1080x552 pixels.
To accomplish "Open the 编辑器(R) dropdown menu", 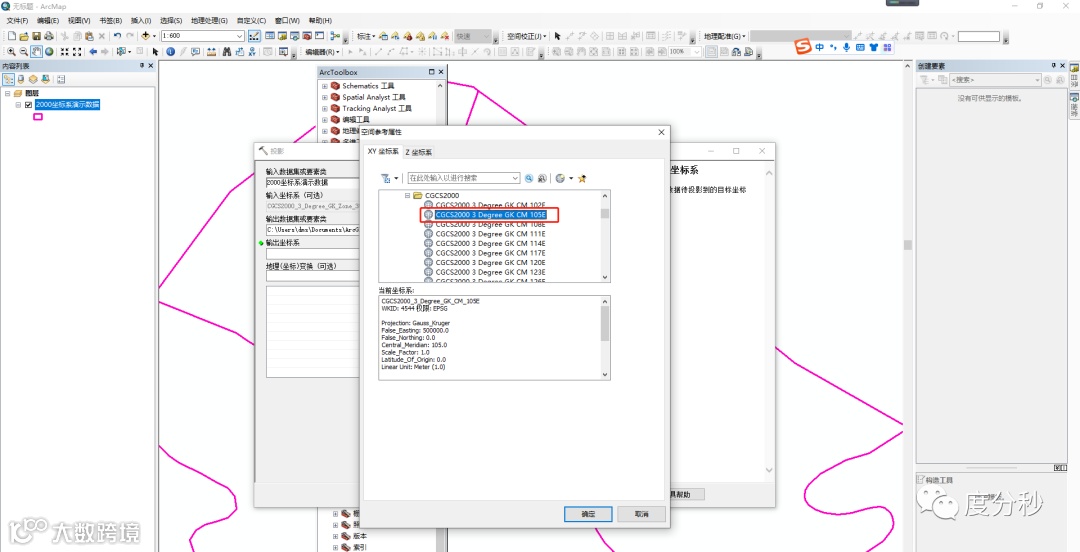I will pos(322,52).
